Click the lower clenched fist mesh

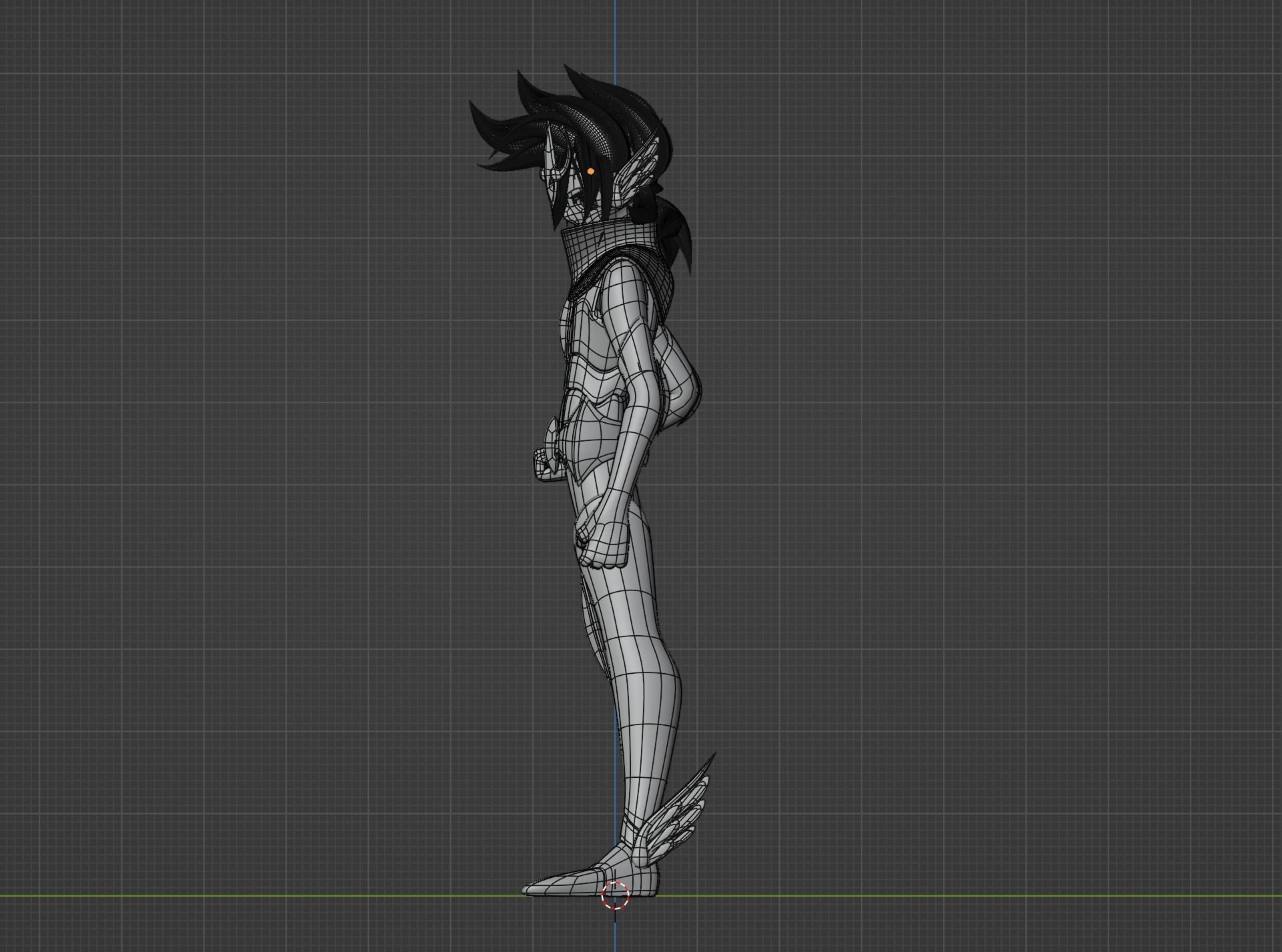(605, 546)
